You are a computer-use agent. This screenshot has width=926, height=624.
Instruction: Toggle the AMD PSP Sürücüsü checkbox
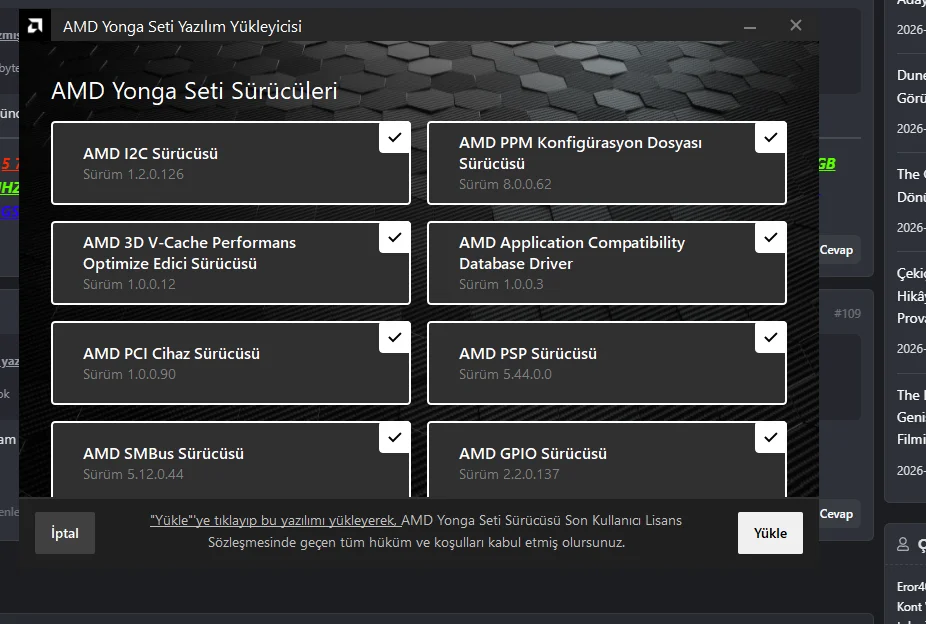click(770, 338)
